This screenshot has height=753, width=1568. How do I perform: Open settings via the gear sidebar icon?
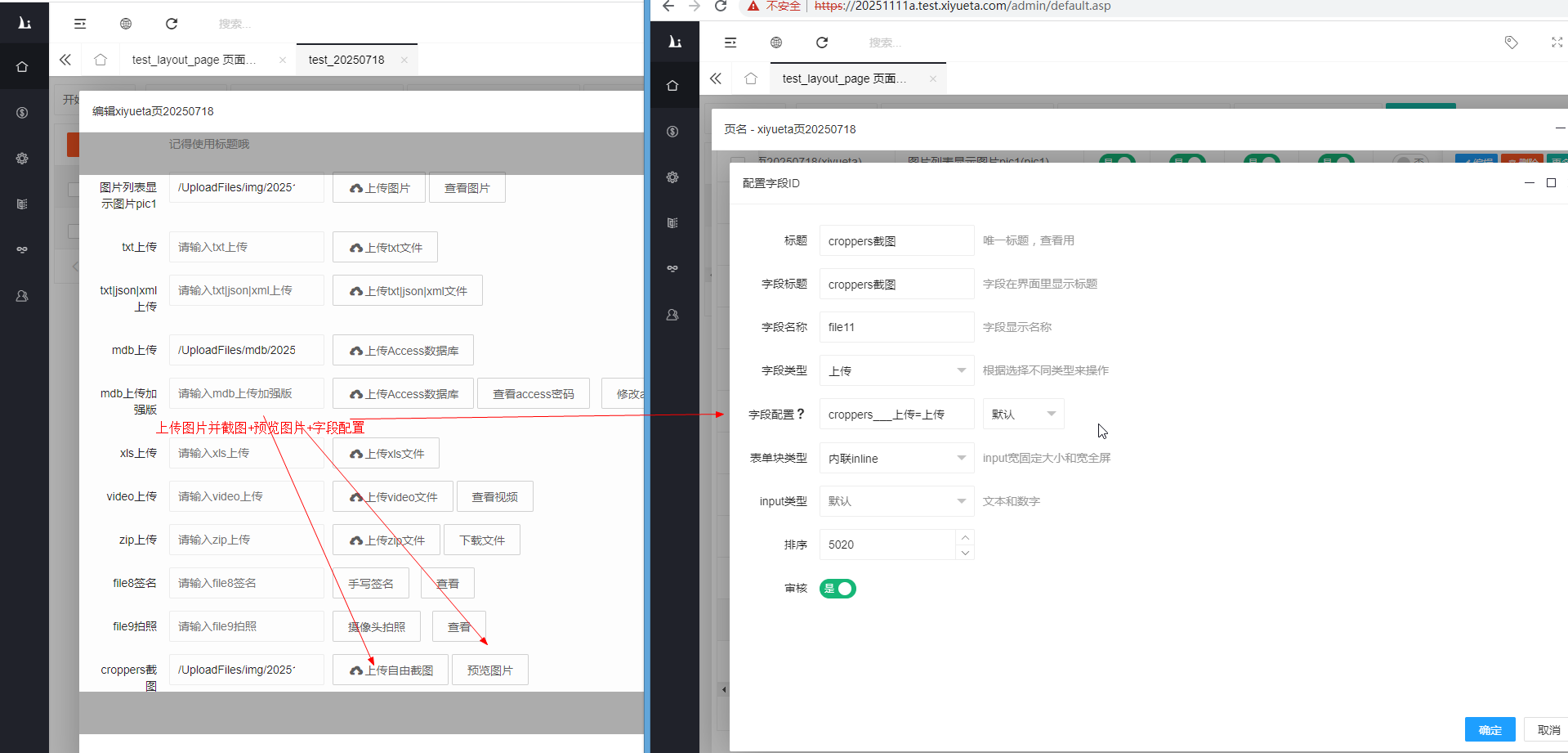coord(22,159)
